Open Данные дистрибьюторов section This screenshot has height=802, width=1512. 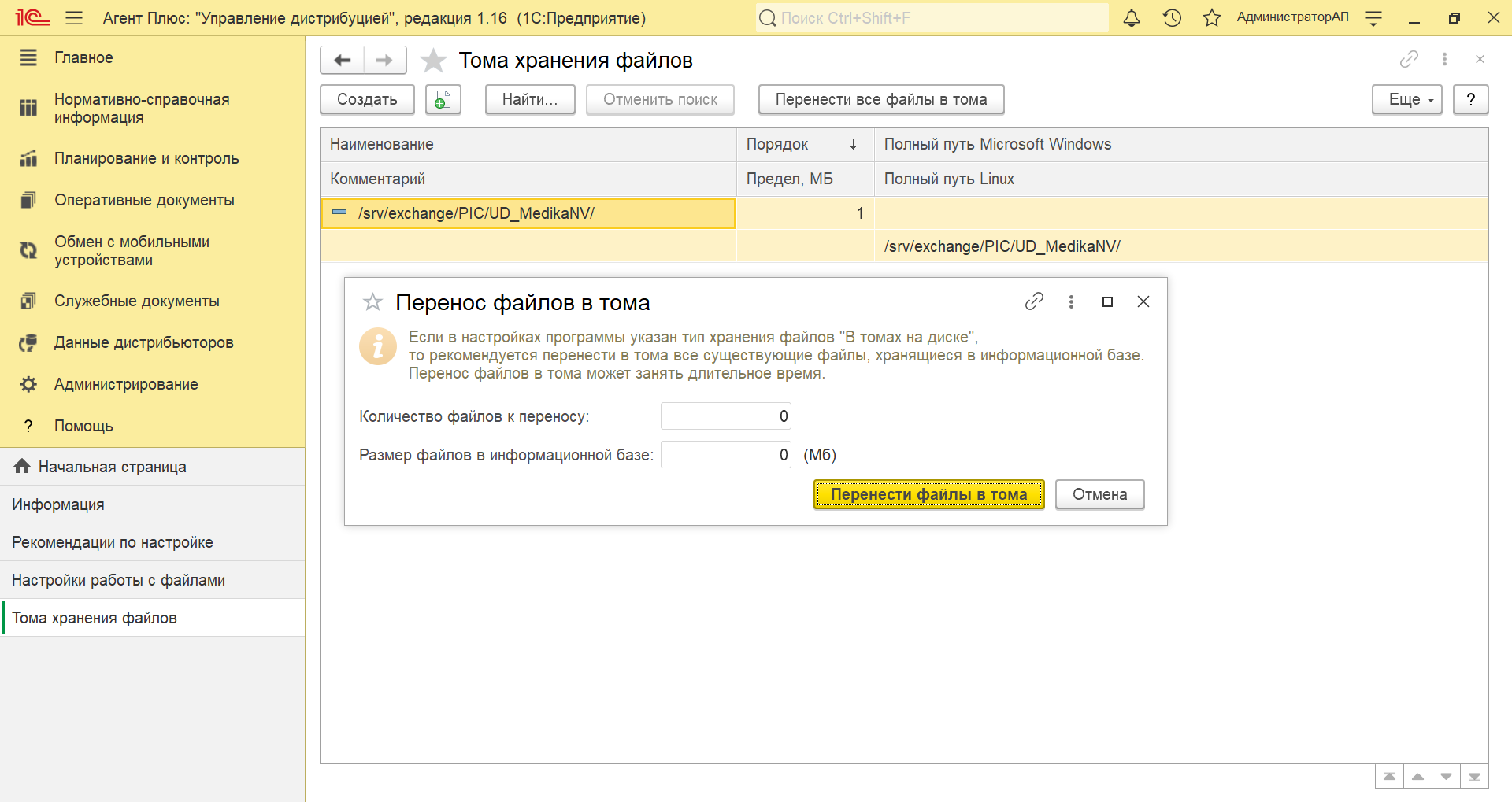point(152,342)
